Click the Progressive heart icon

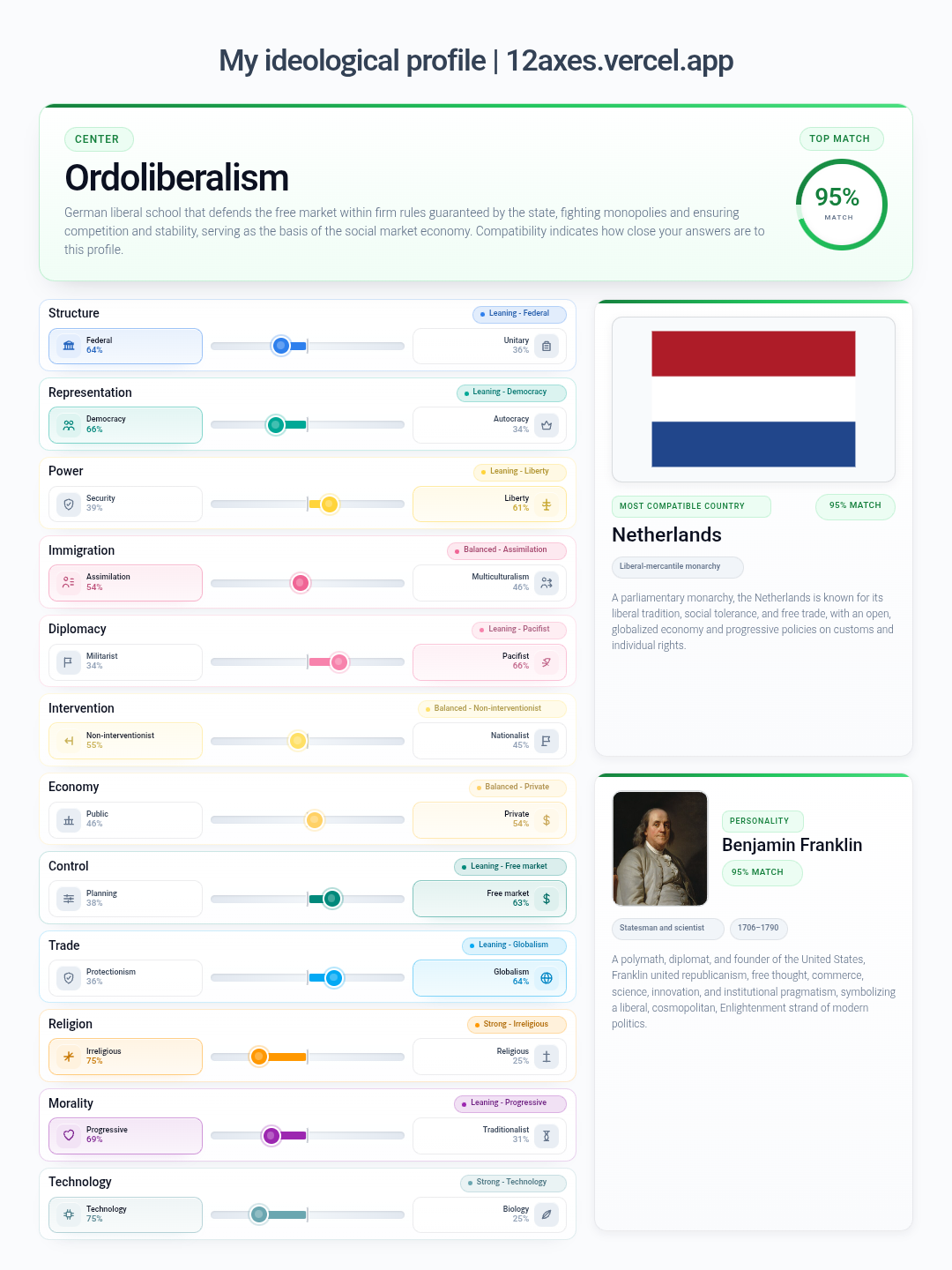[x=69, y=1135]
